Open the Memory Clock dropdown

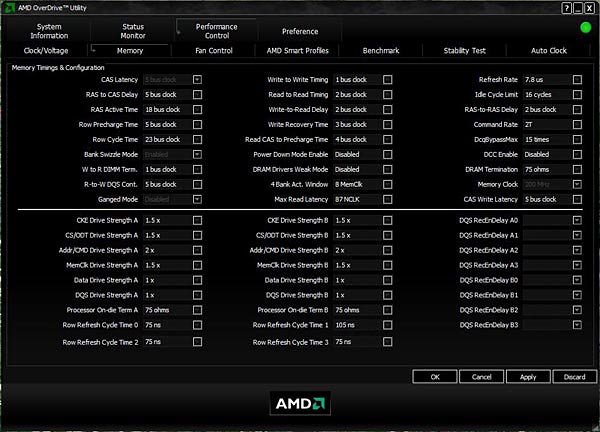[577, 184]
